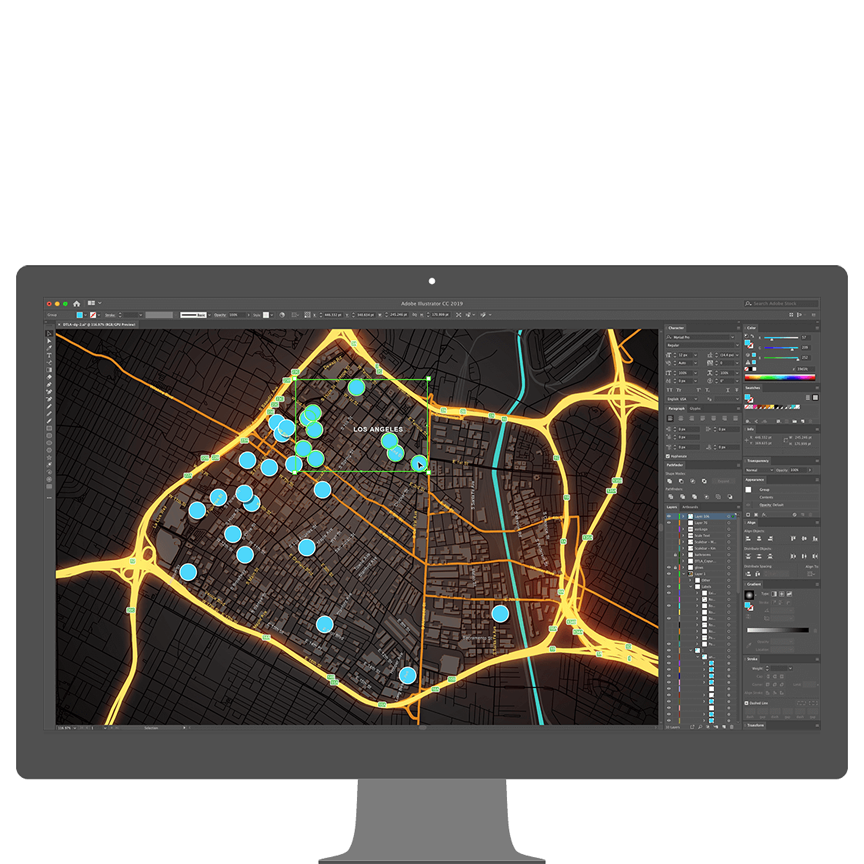
Task: Click the Minus Back pathfinder icon
Action: coord(730,496)
